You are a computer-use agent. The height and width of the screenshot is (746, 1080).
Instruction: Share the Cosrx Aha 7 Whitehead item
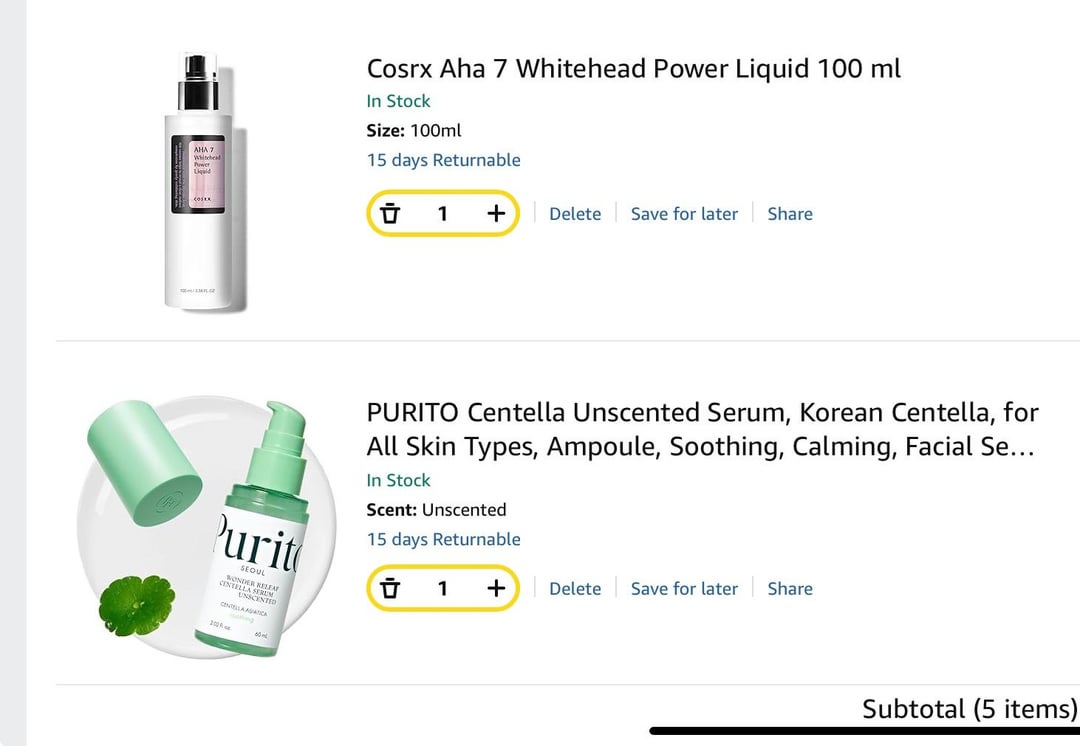pos(790,214)
